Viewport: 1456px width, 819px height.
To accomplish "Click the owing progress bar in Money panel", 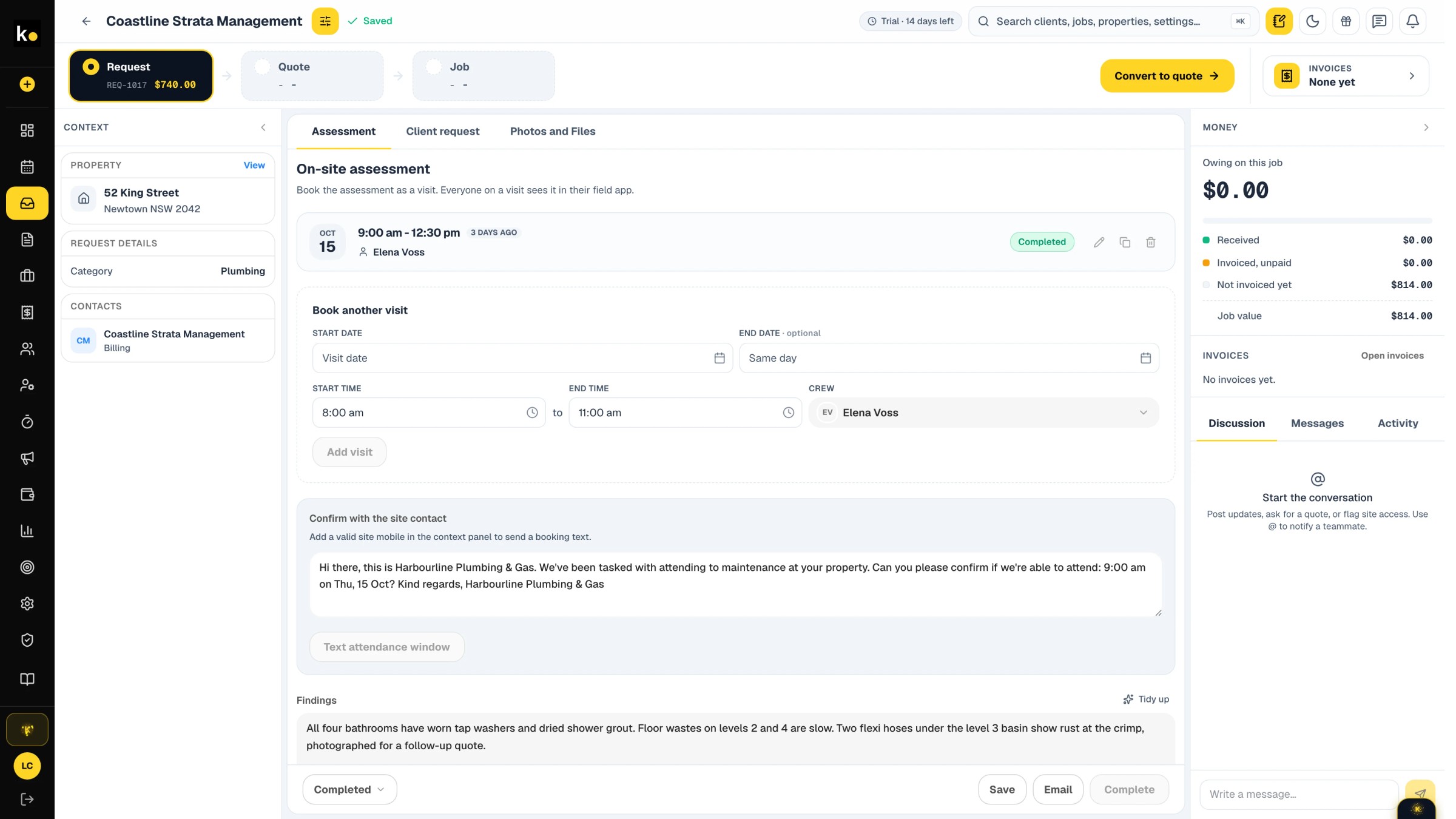I will pyautogui.click(x=1316, y=220).
